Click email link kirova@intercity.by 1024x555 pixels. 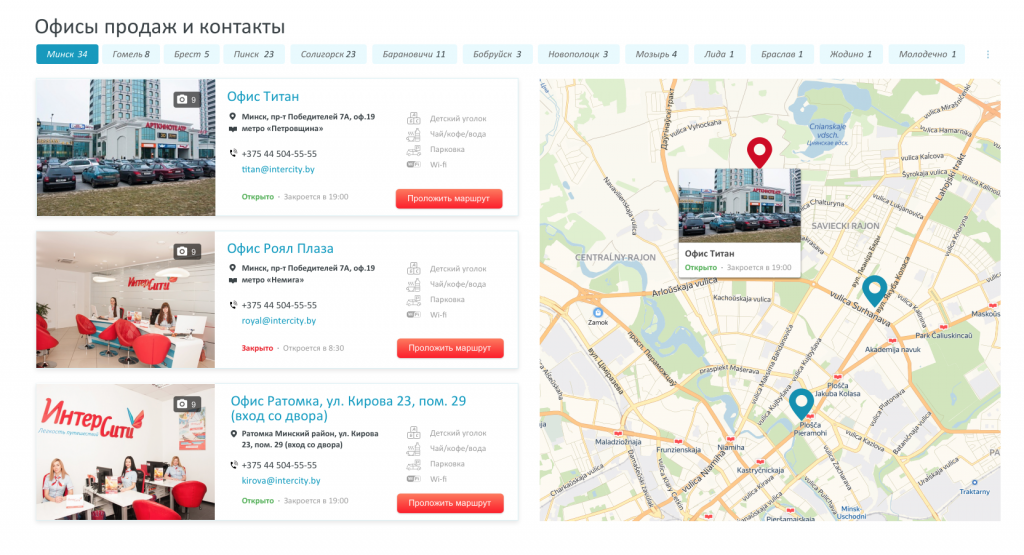coord(281,480)
